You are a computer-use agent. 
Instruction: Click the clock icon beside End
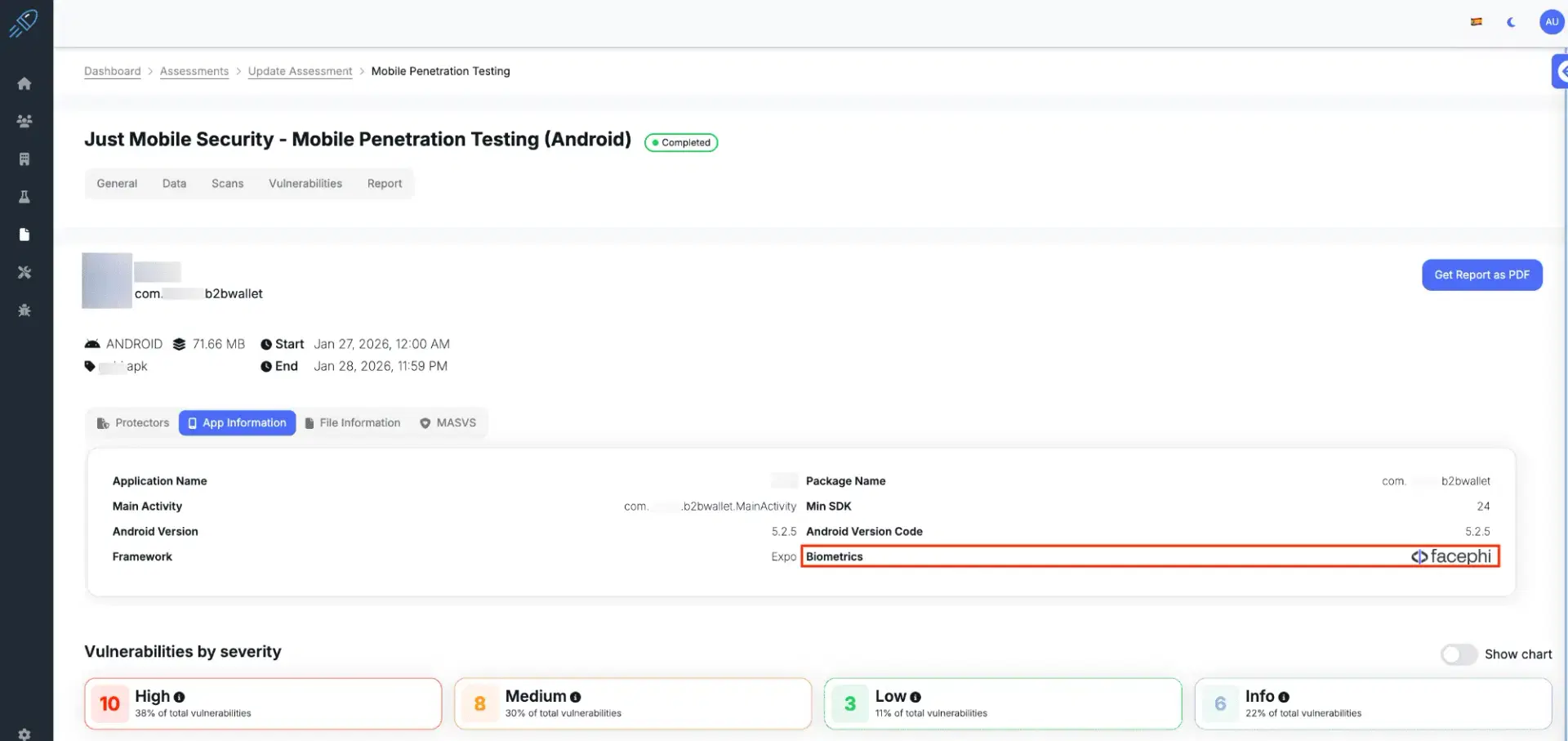pyautogui.click(x=266, y=367)
